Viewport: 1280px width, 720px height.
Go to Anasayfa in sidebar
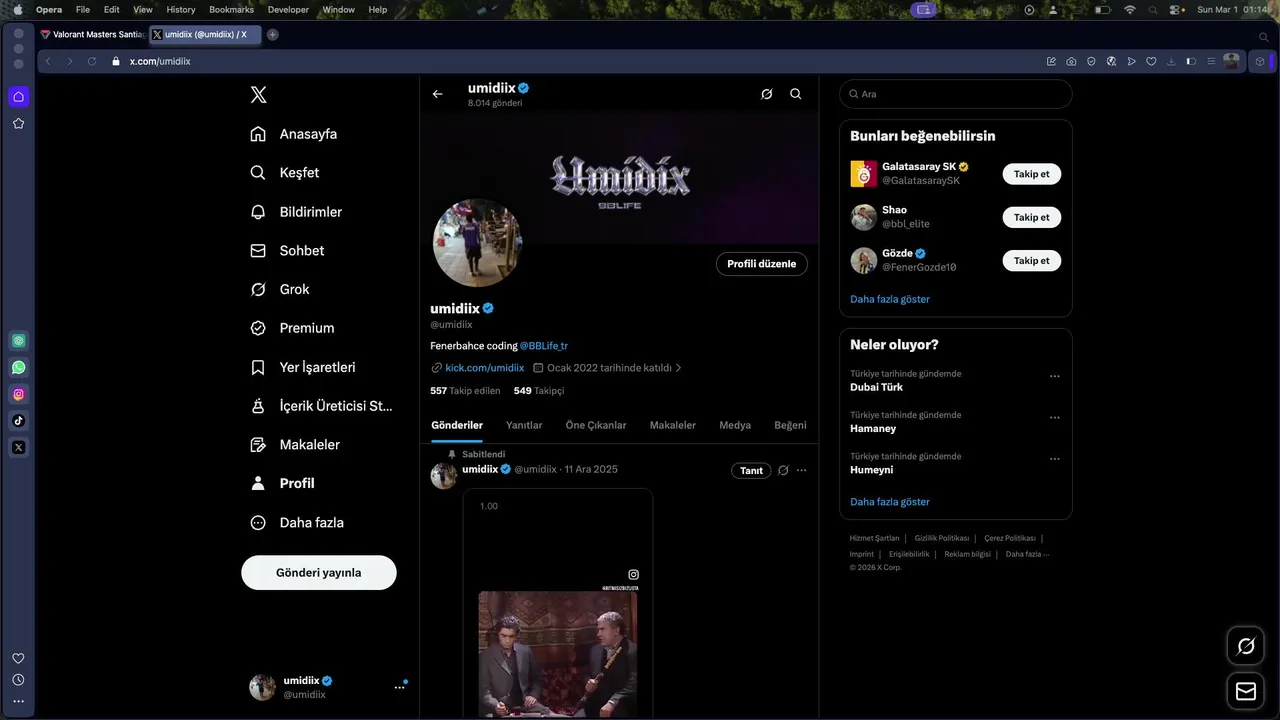294,134
